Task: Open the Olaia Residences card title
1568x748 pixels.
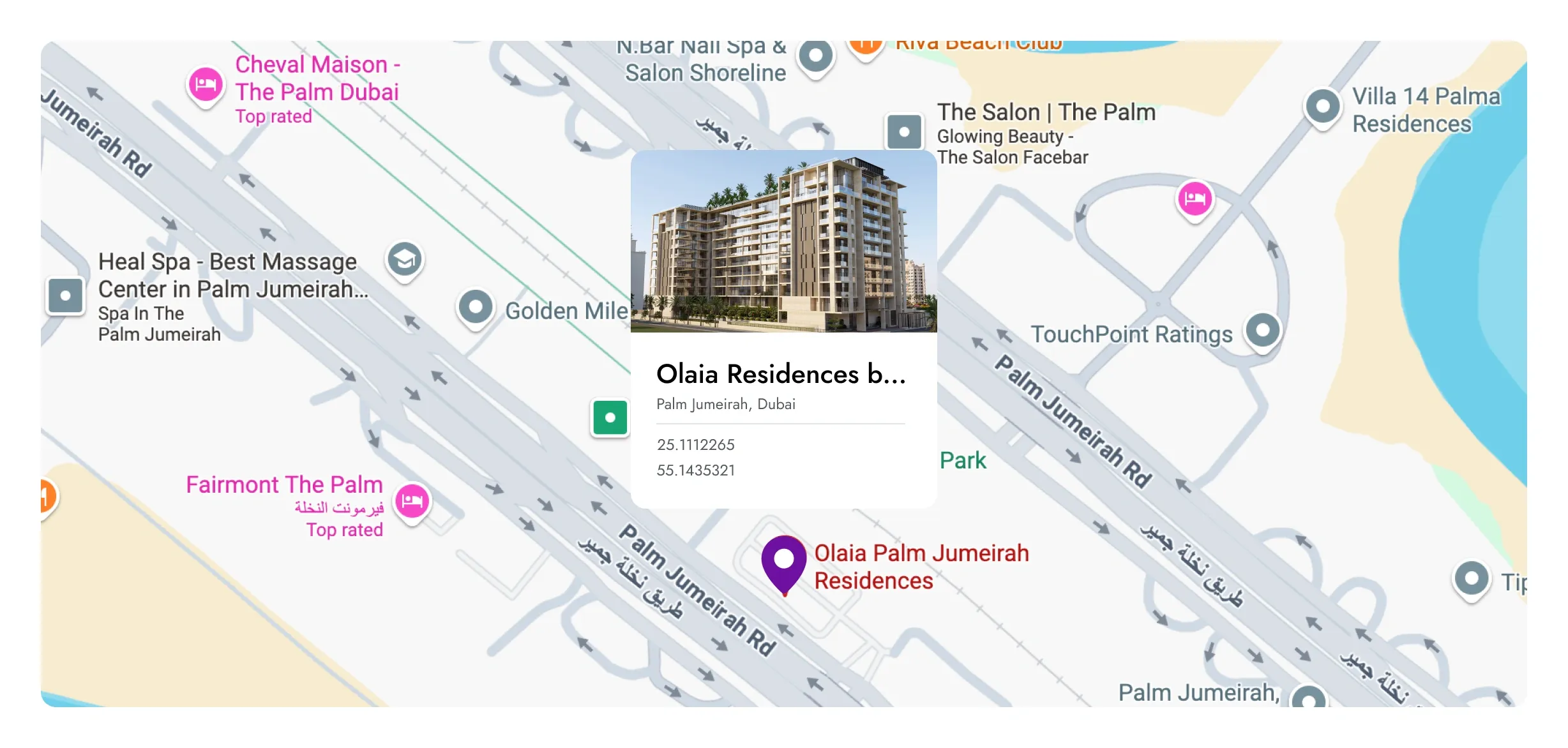Action: pos(781,374)
